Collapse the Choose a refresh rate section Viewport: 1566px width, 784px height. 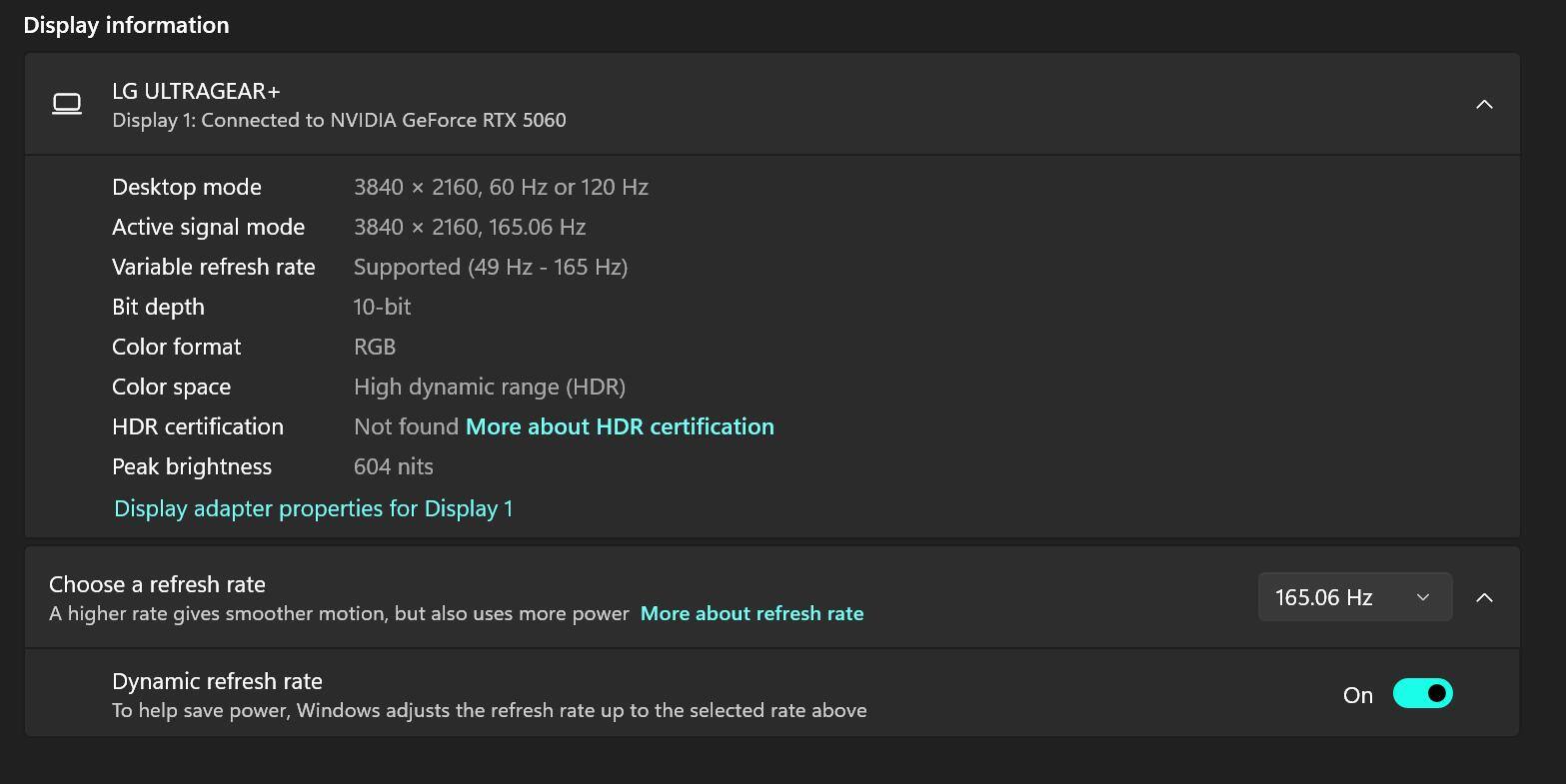click(x=1484, y=597)
